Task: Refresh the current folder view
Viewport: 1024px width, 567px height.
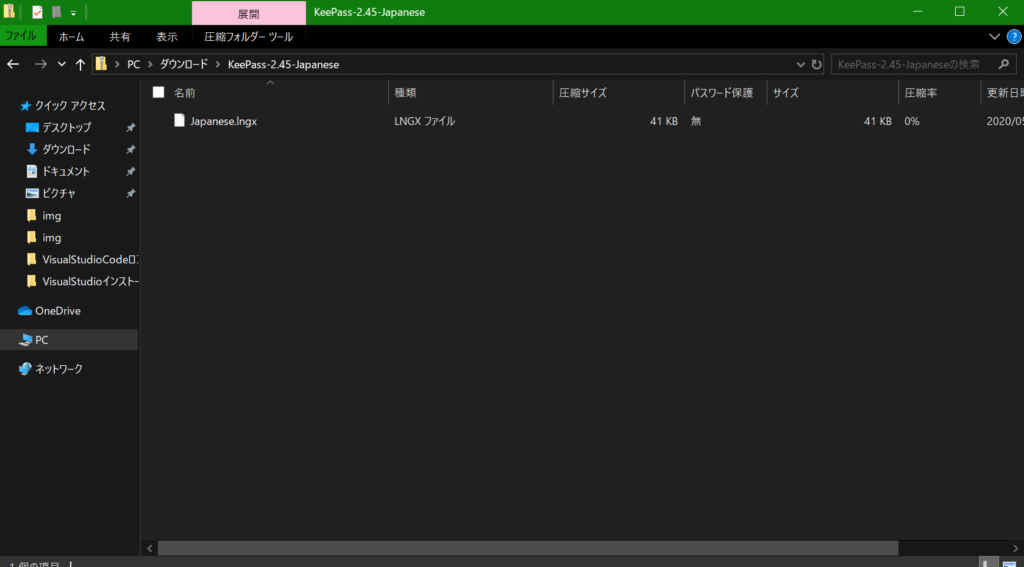Action: point(817,64)
